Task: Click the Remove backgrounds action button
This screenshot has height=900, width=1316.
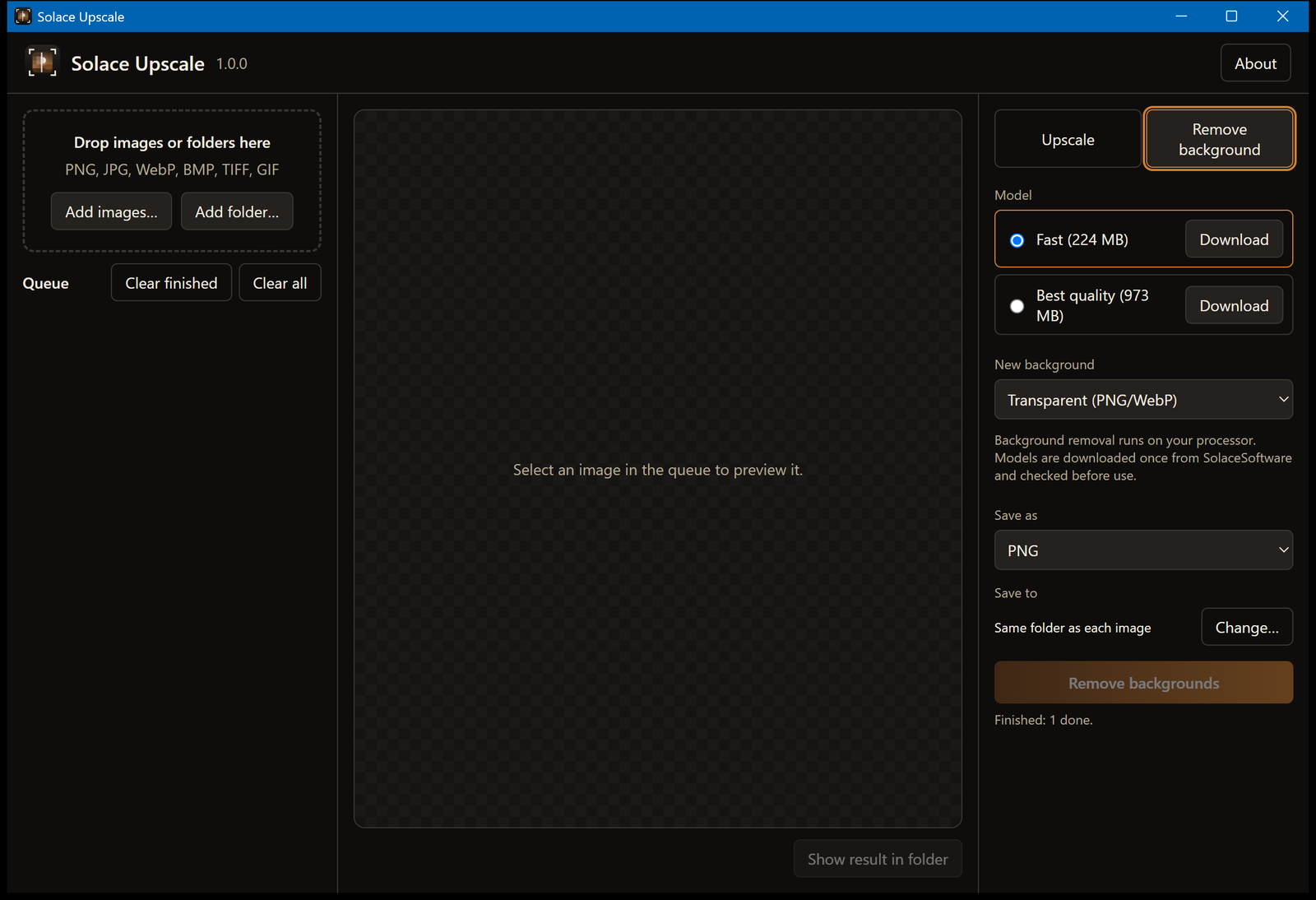Action: click(x=1143, y=683)
